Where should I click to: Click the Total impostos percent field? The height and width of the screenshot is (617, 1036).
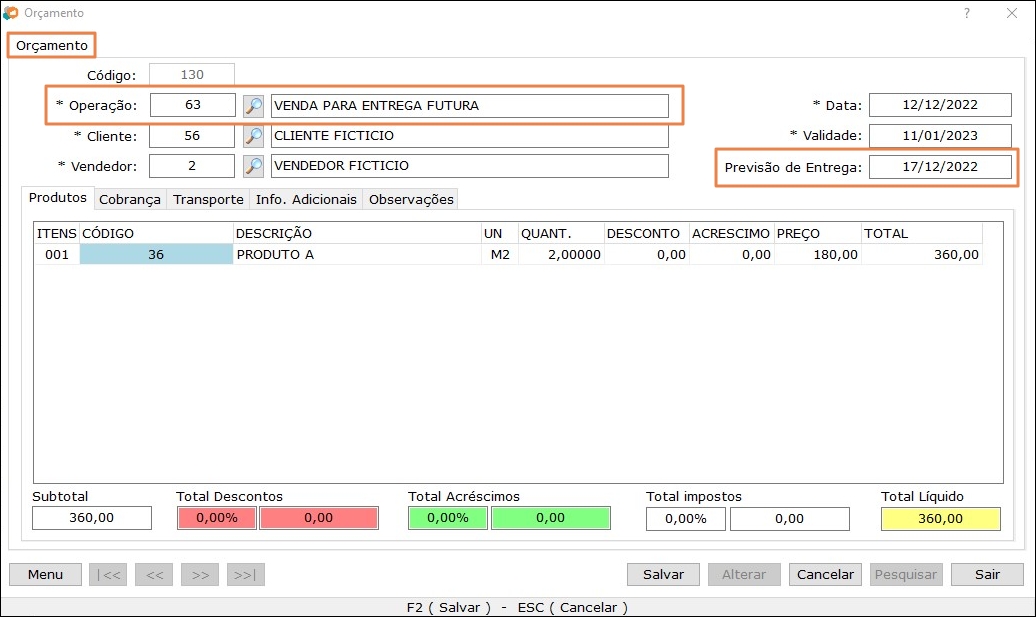[x=686, y=519]
